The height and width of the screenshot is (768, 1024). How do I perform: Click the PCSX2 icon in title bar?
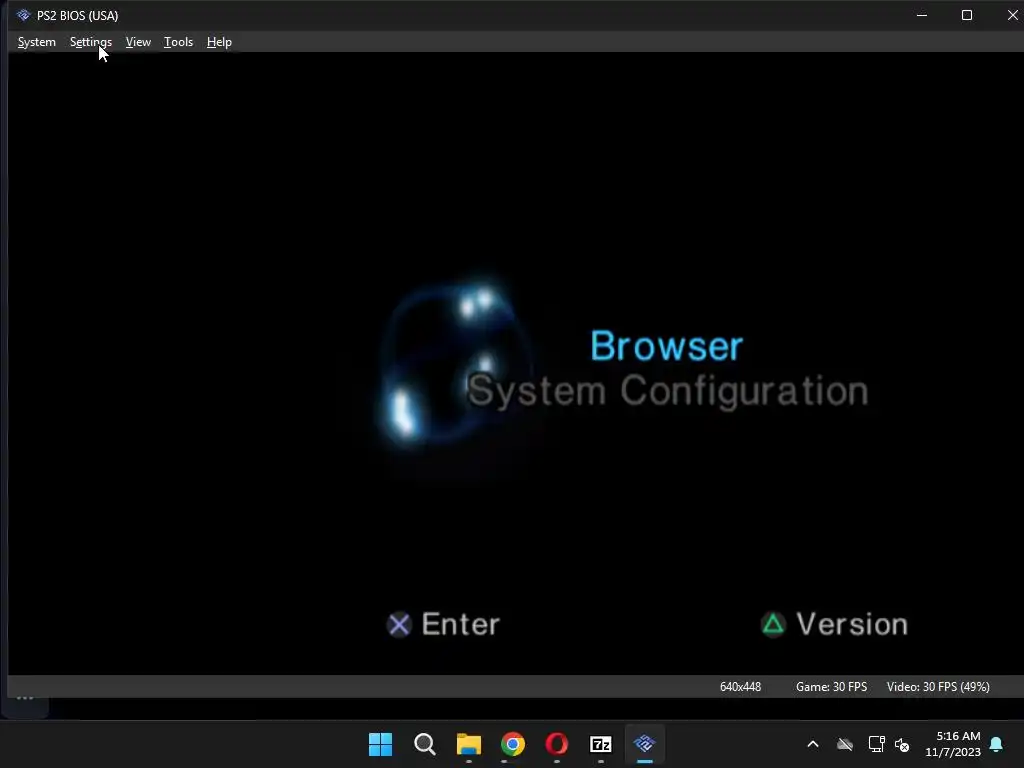[x=24, y=15]
